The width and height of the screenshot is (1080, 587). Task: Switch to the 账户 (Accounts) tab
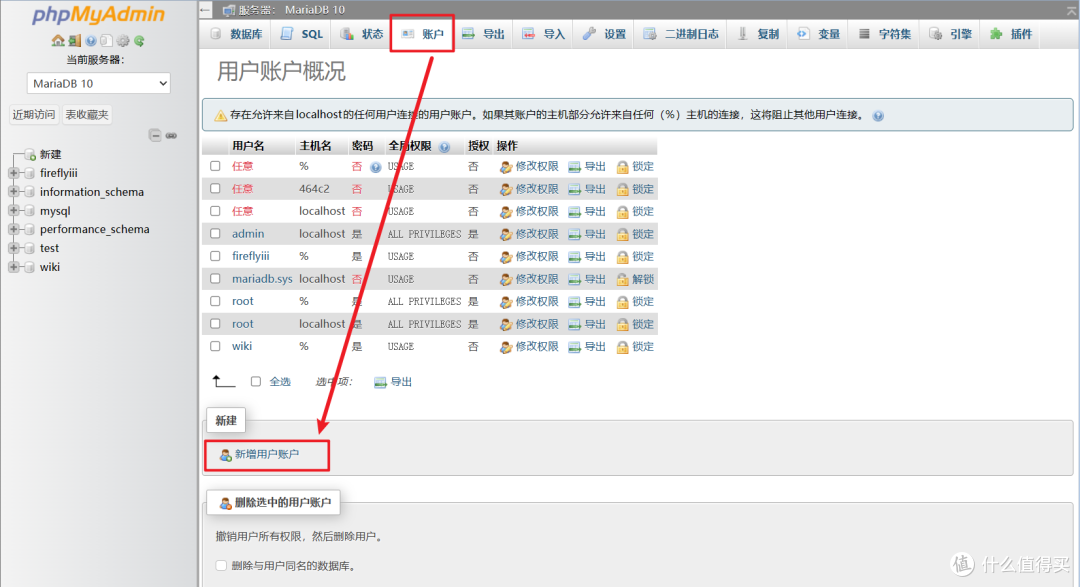[422, 33]
